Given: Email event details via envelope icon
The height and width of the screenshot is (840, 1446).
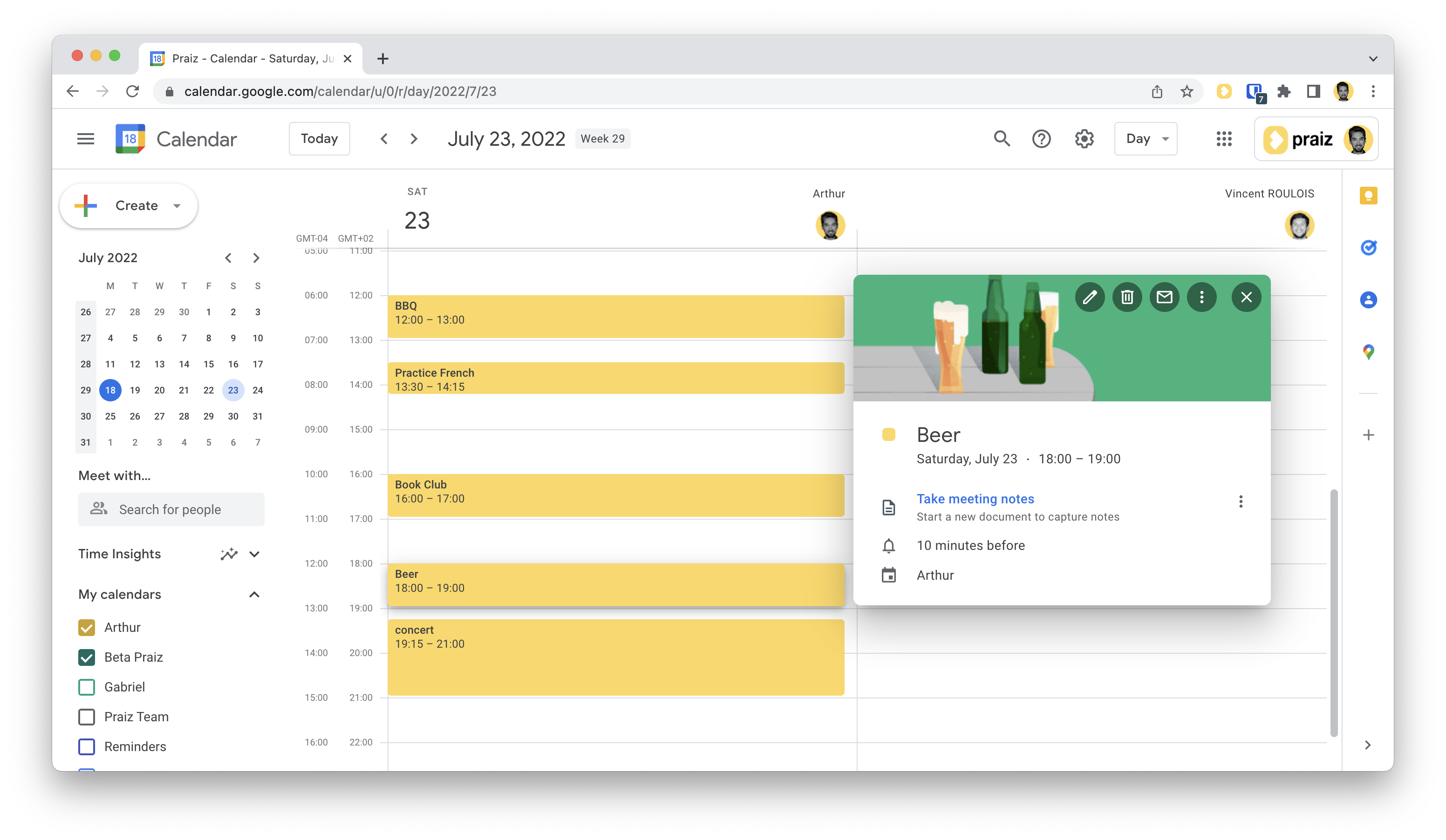Looking at the screenshot, I should point(1164,297).
